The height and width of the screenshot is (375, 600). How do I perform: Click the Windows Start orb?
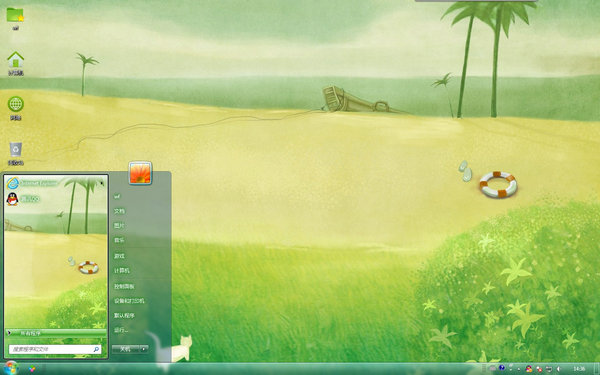tap(10, 368)
